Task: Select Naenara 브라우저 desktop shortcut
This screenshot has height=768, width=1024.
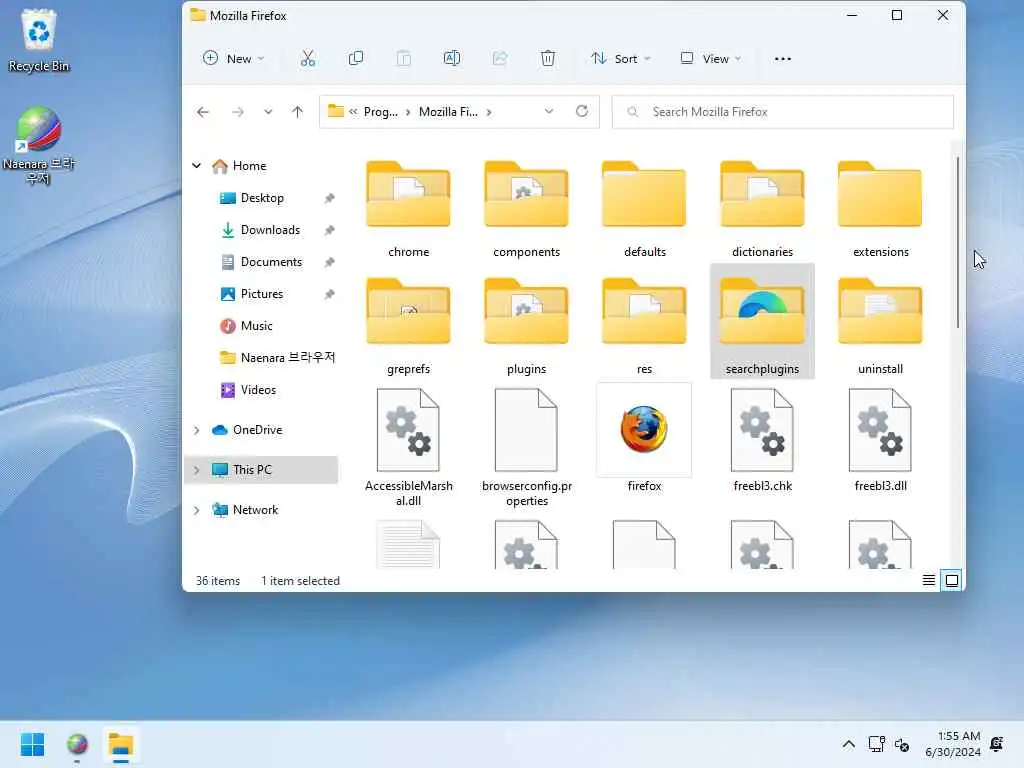Action: (x=39, y=146)
